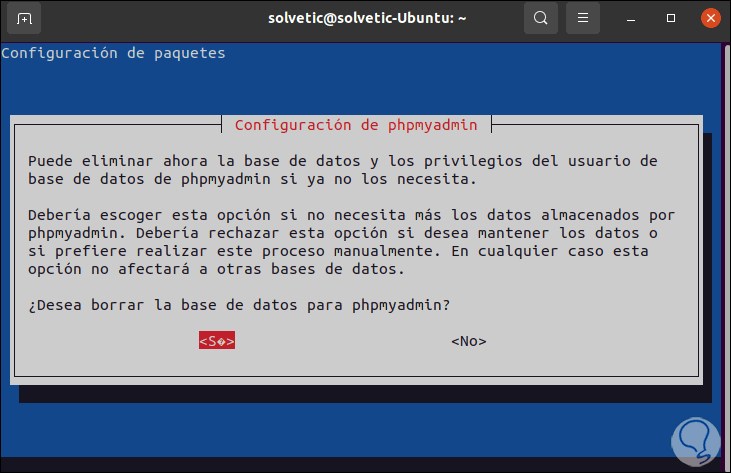Click the 'Configuración de paquetes' heading
Image resolution: width=731 pixels, height=473 pixels.
[x=113, y=53]
